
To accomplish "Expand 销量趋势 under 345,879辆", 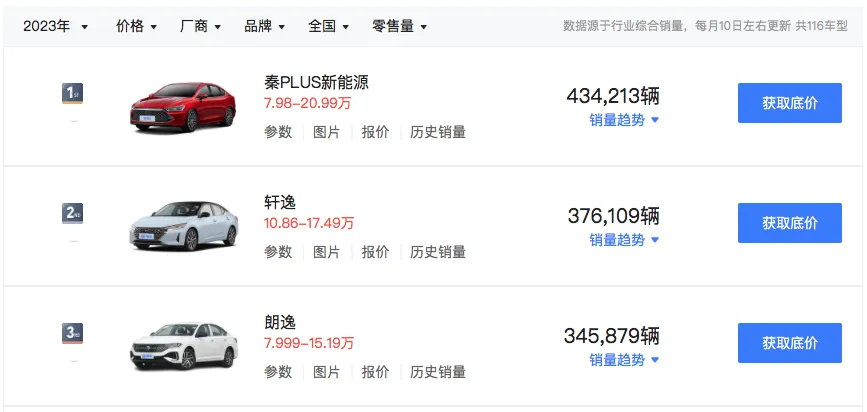I will (x=624, y=360).
